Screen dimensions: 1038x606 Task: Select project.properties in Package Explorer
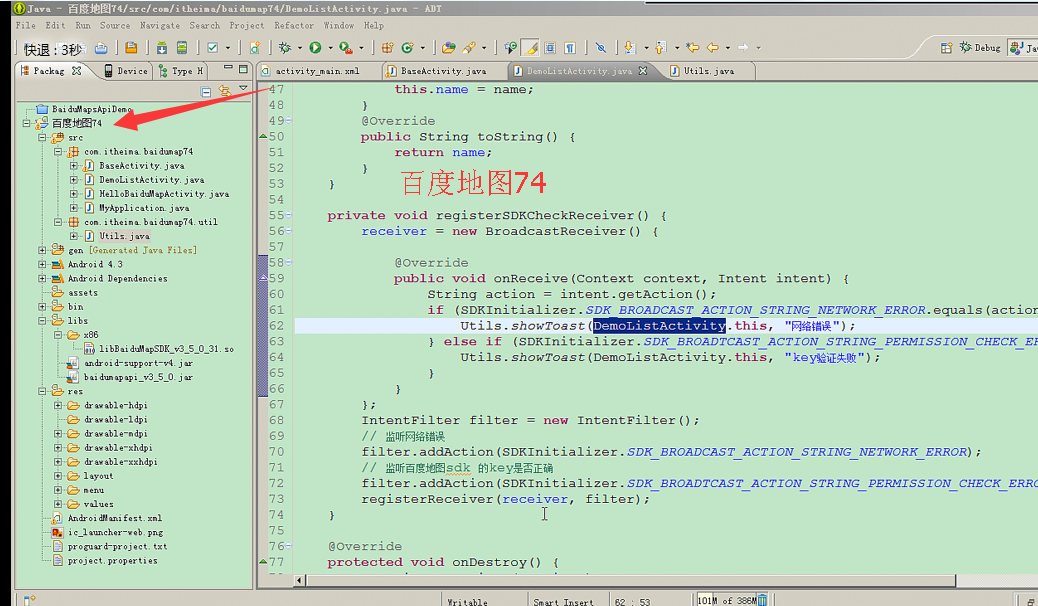point(113,560)
